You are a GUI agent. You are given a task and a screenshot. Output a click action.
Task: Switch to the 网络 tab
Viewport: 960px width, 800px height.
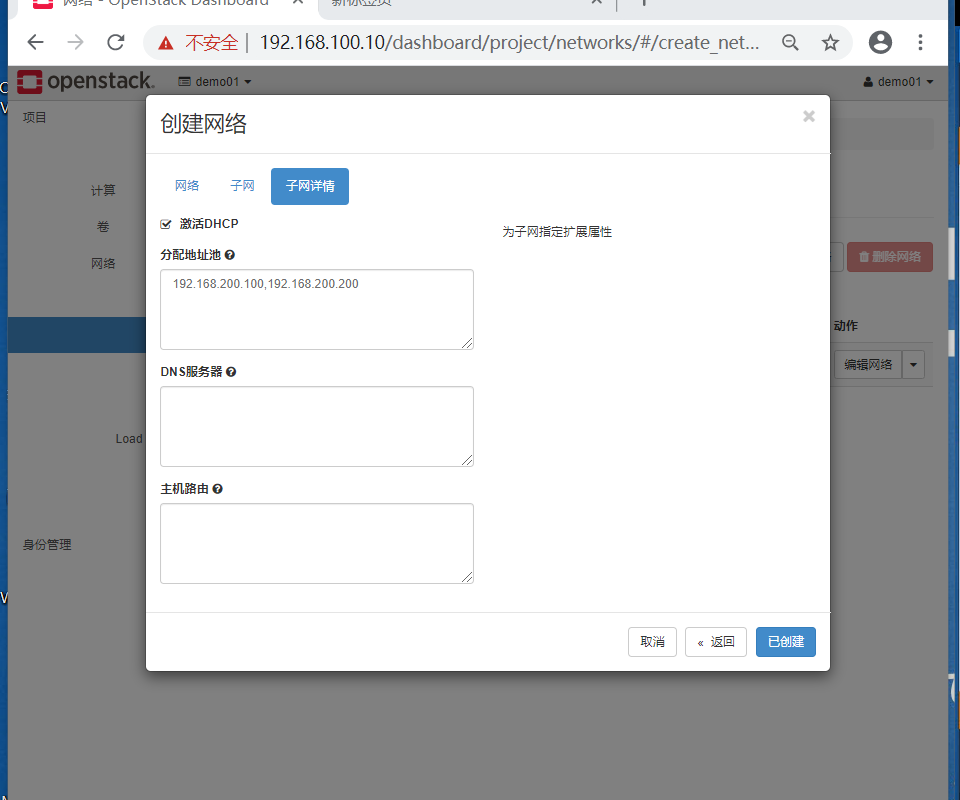187,186
